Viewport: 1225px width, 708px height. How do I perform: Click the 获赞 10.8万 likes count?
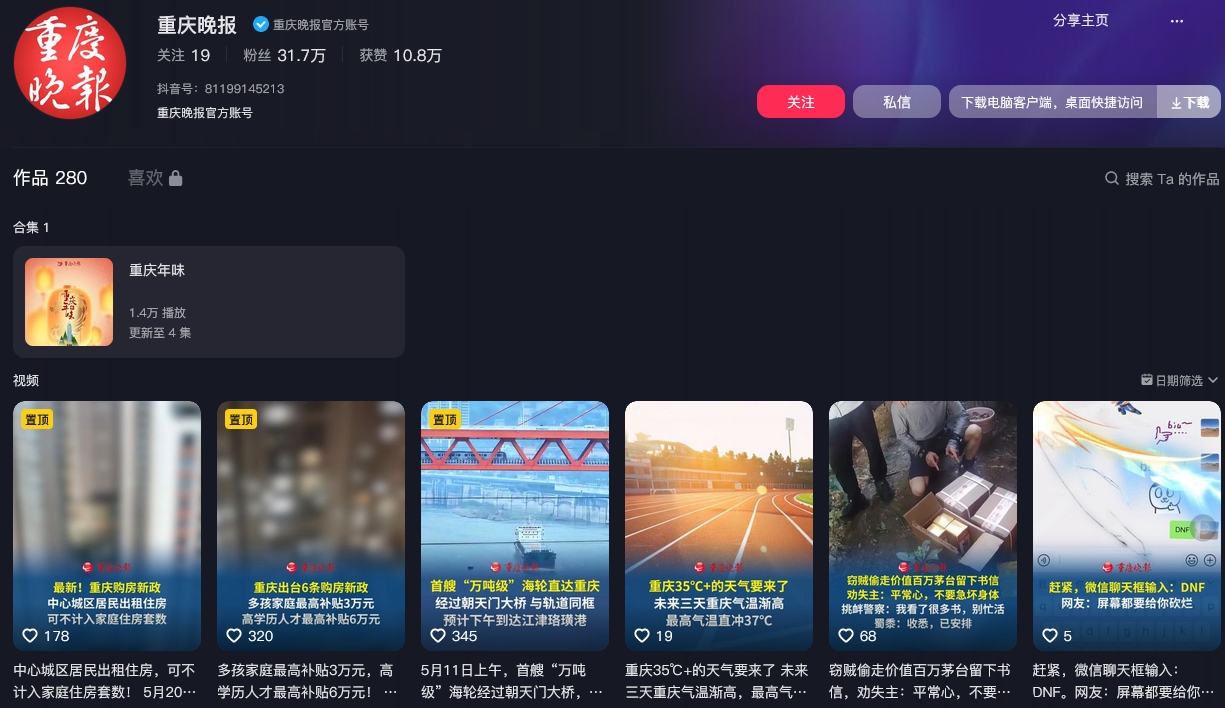401,56
